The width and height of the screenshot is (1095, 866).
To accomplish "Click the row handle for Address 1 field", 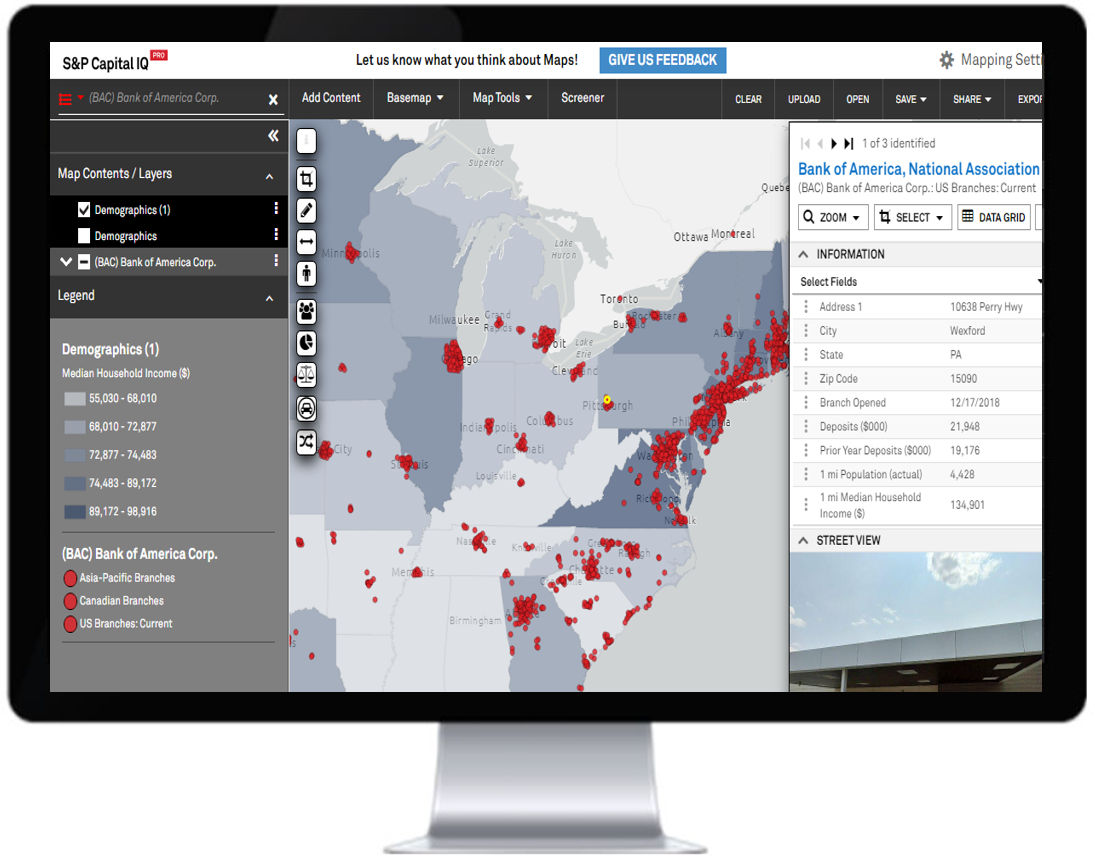I will pyautogui.click(x=806, y=307).
